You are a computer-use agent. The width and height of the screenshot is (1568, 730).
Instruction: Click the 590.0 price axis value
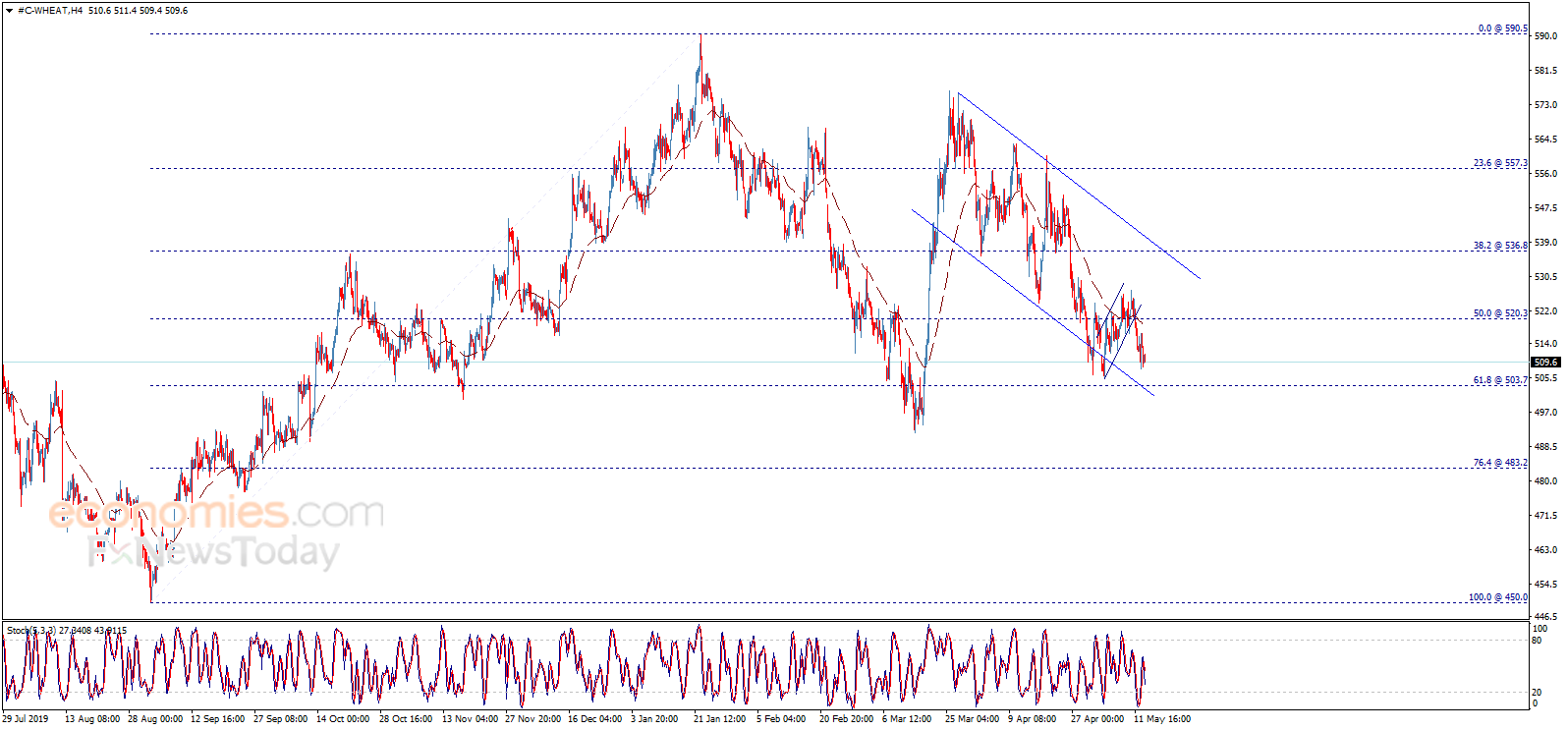pyautogui.click(x=1545, y=36)
